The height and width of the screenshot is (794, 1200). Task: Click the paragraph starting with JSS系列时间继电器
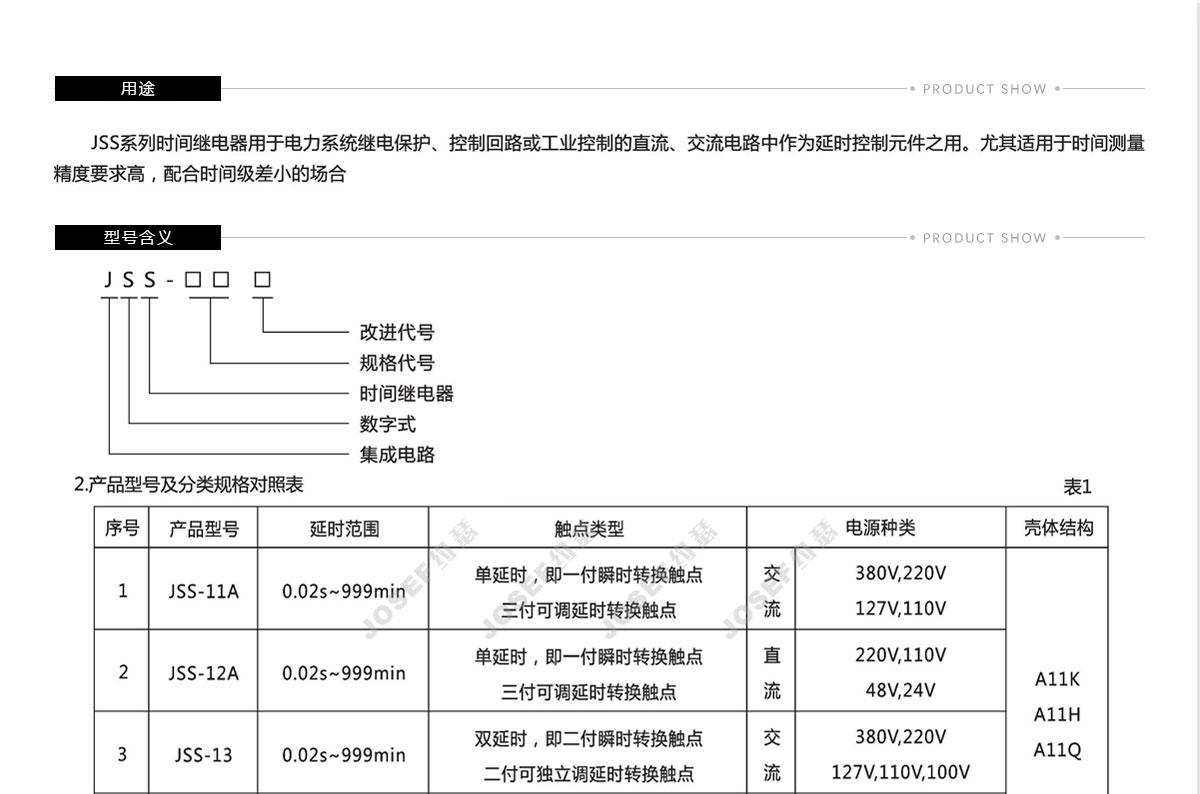click(x=600, y=158)
